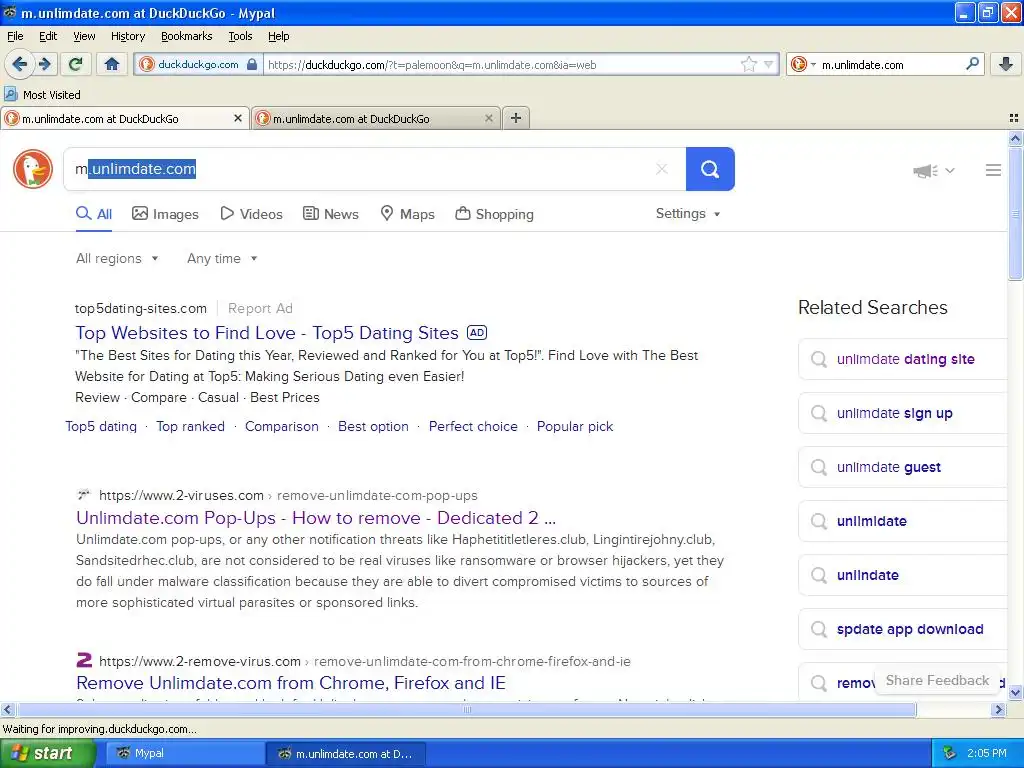Image resolution: width=1024 pixels, height=768 pixels.
Task: Open the address bar history dropdown arrow
Action: pyautogui.click(x=769, y=64)
